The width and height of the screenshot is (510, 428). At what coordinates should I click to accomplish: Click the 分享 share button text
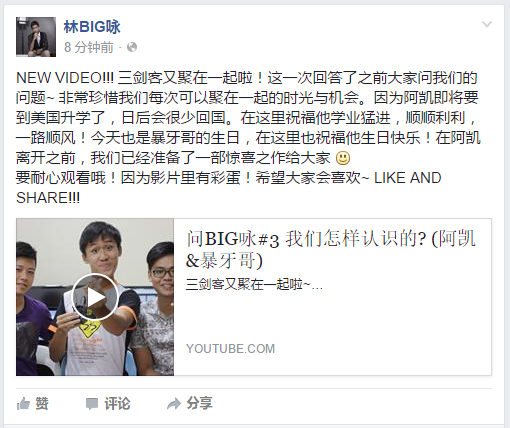[x=199, y=403]
